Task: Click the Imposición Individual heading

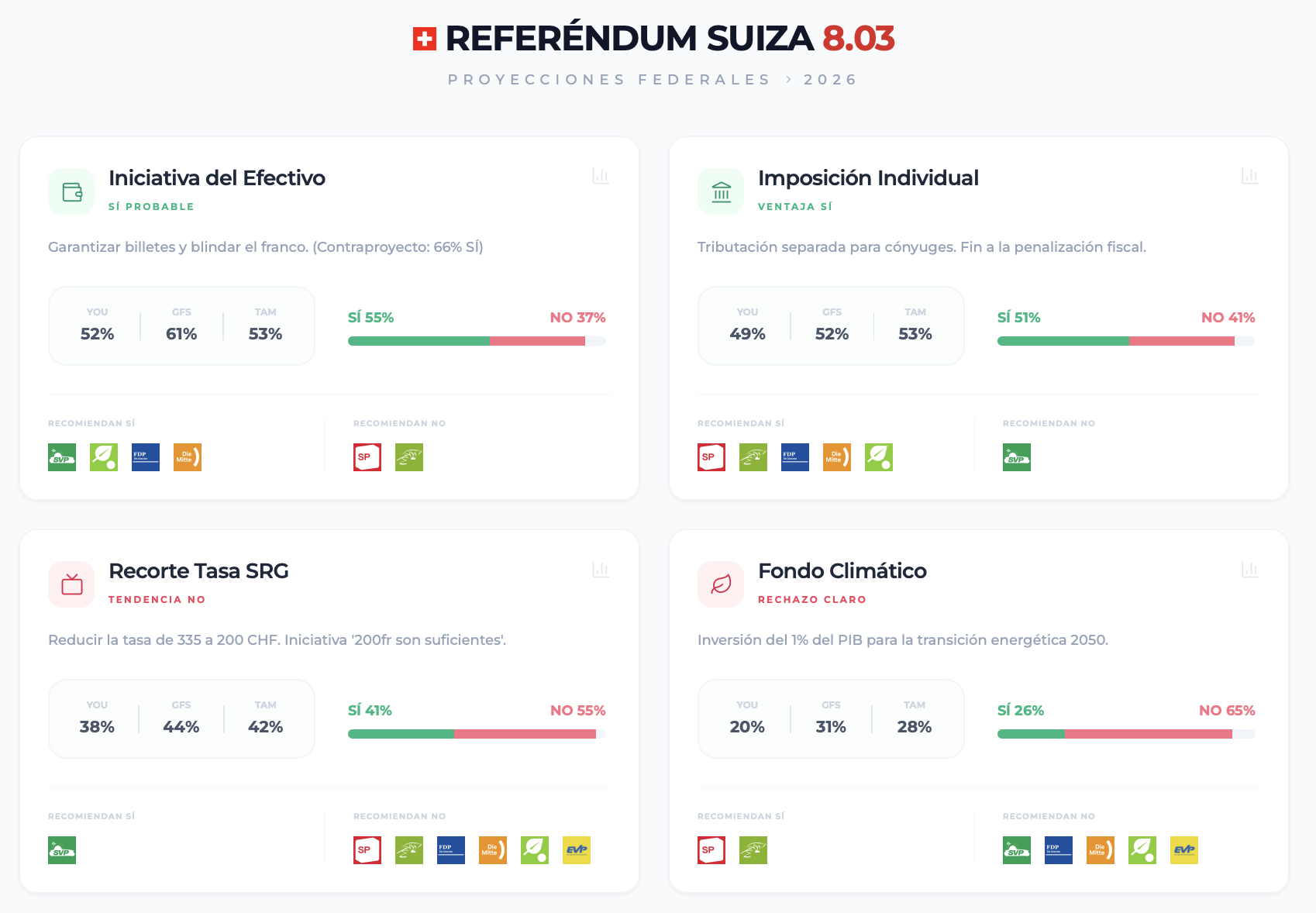Action: [x=867, y=178]
